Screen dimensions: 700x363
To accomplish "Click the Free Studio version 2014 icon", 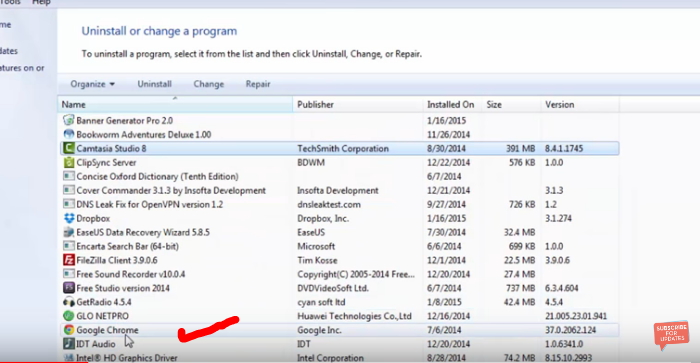I will tap(68, 288).
